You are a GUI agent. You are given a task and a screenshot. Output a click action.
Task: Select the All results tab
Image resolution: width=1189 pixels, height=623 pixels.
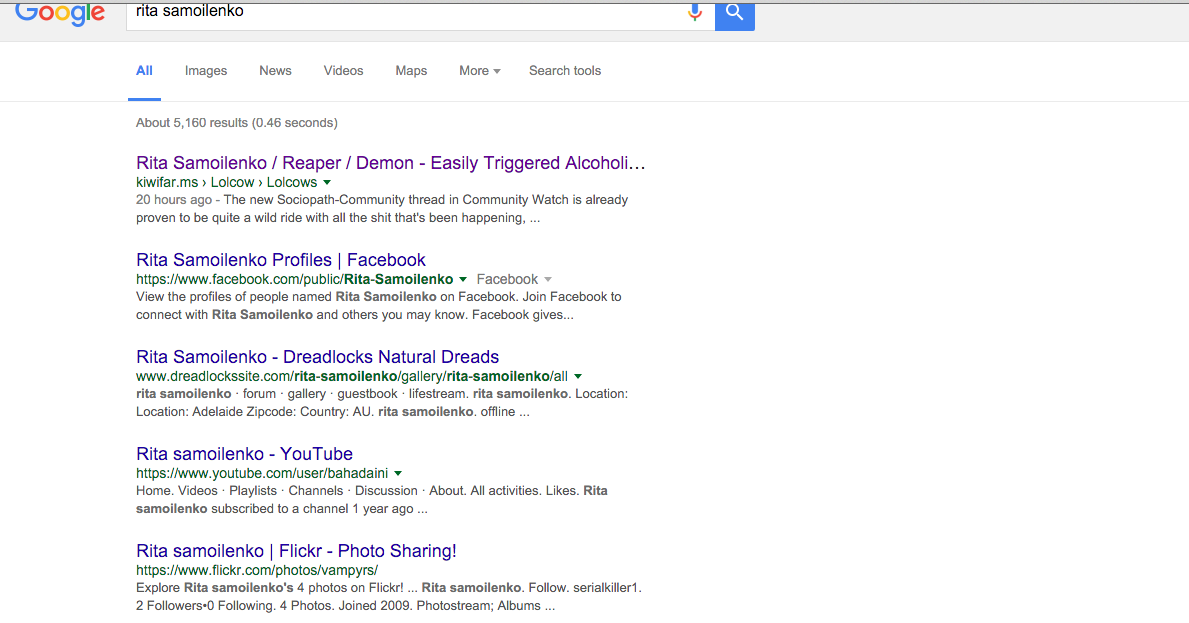click(x=144, y=70)
